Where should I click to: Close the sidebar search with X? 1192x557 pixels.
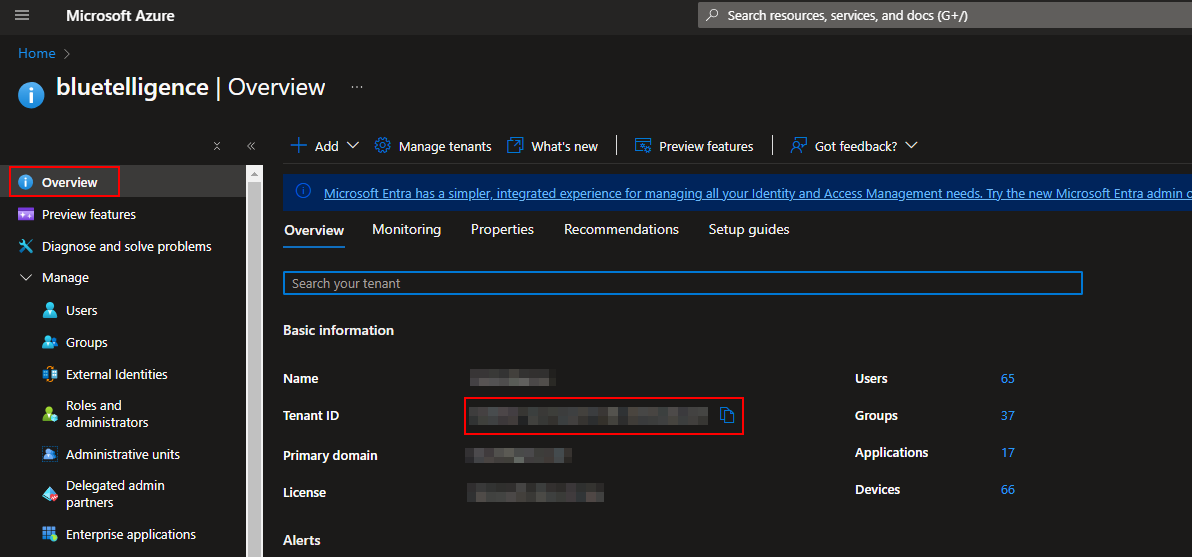217,146
